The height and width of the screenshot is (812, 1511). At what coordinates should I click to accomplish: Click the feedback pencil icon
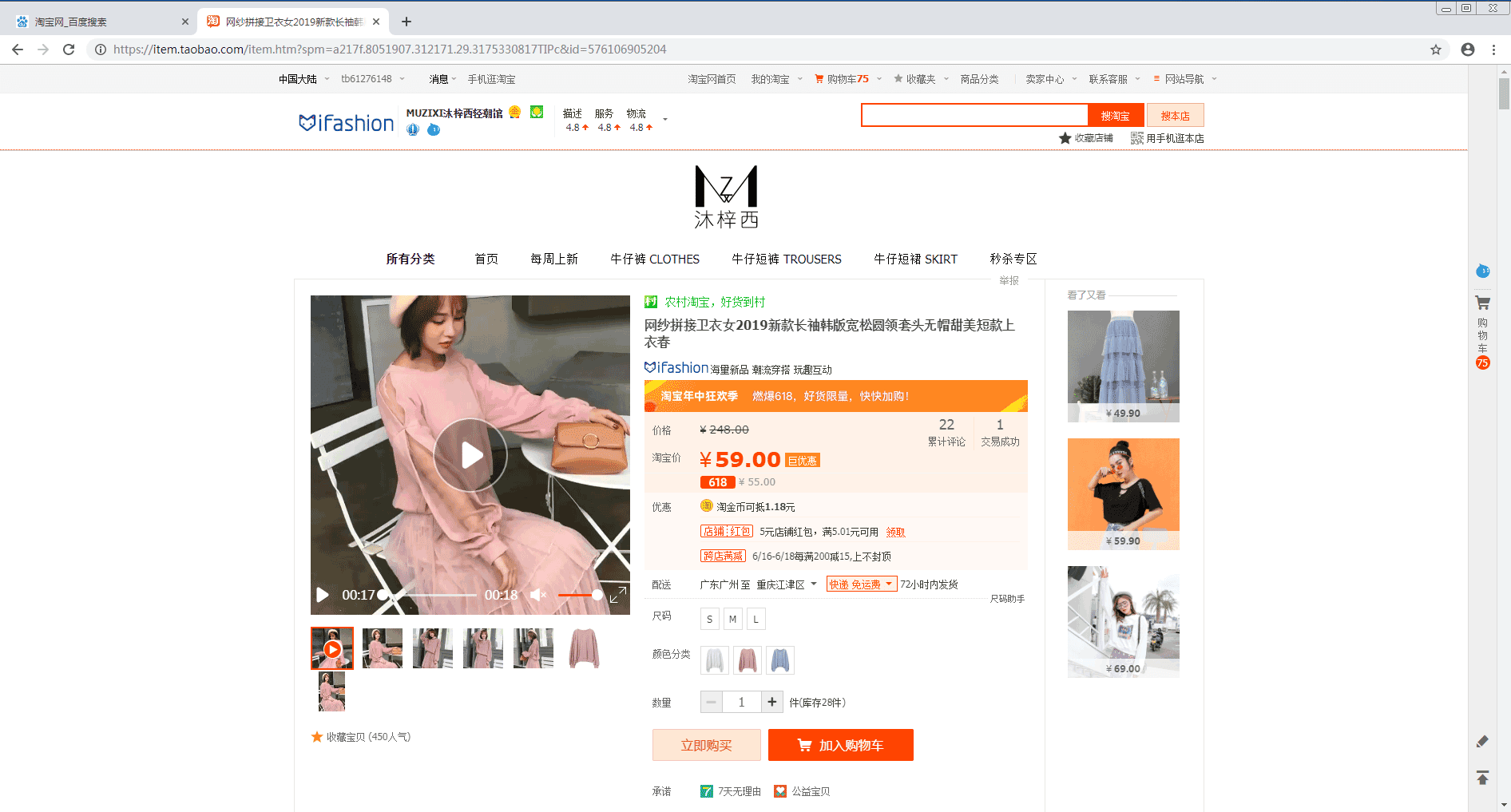1482,742
